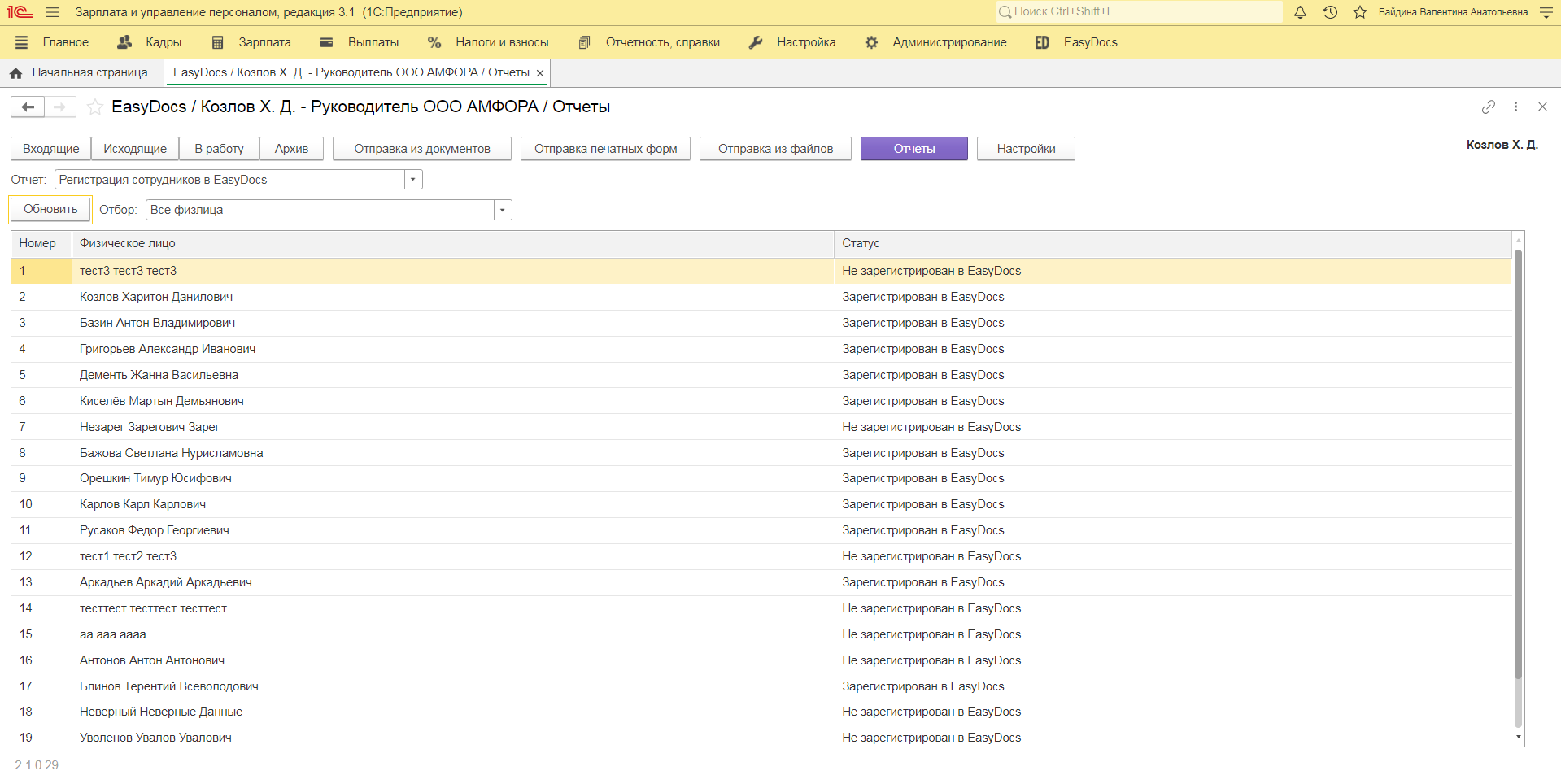Screen dimensions: 1561x784
Task: Open the hamburger functions menu icon
Action: point(53,12)
